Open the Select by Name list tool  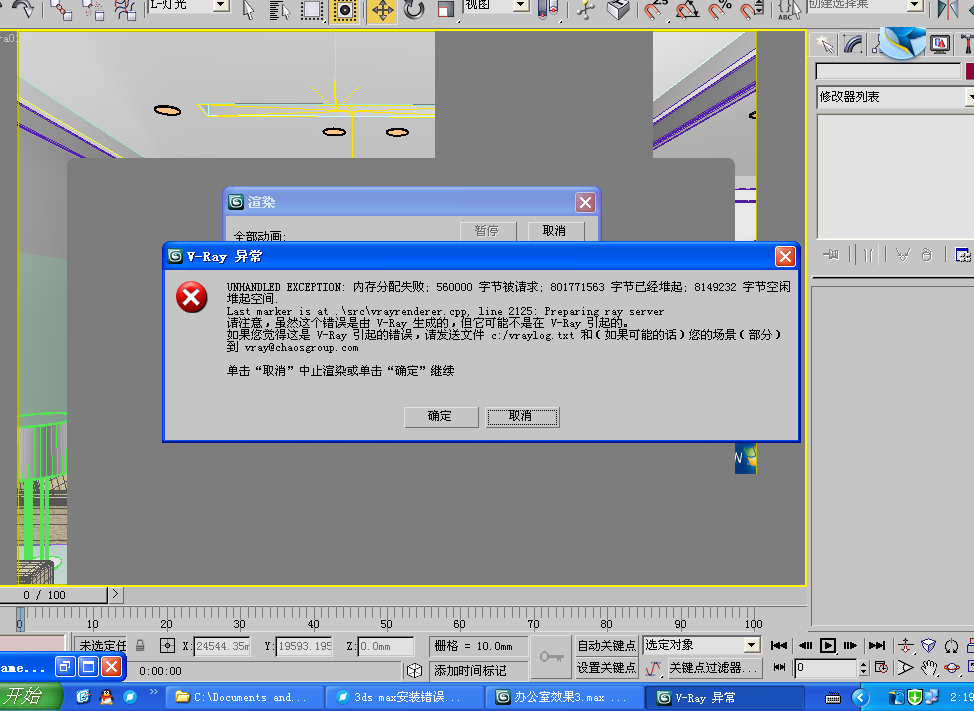click(280, 9)
